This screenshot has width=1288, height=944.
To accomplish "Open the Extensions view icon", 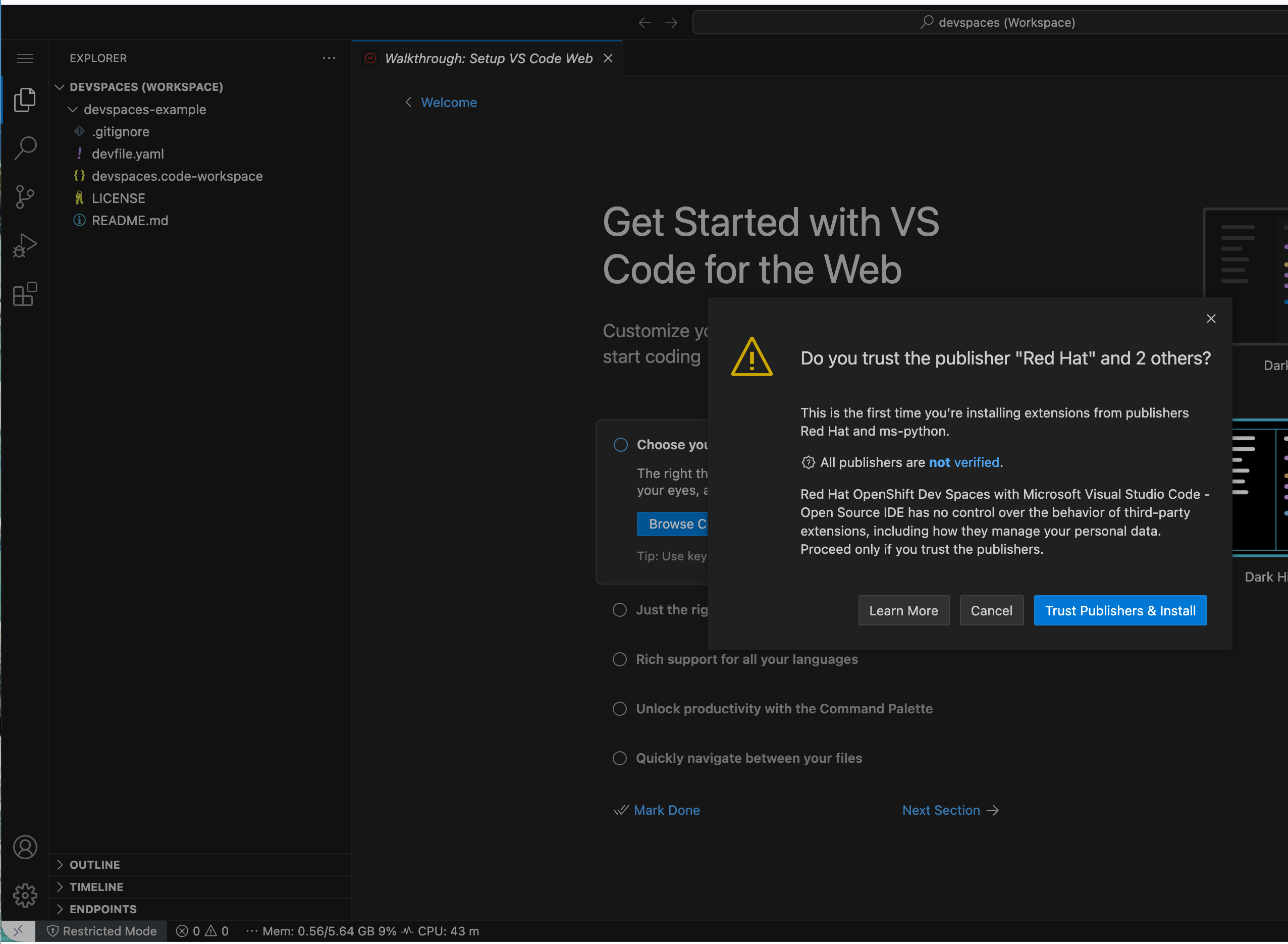I will click(x=25, y=294).
